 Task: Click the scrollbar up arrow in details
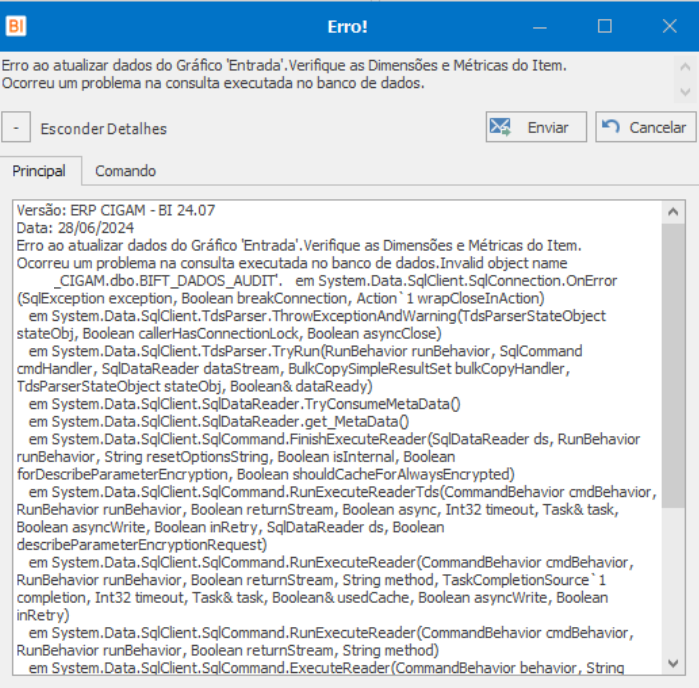674,212
